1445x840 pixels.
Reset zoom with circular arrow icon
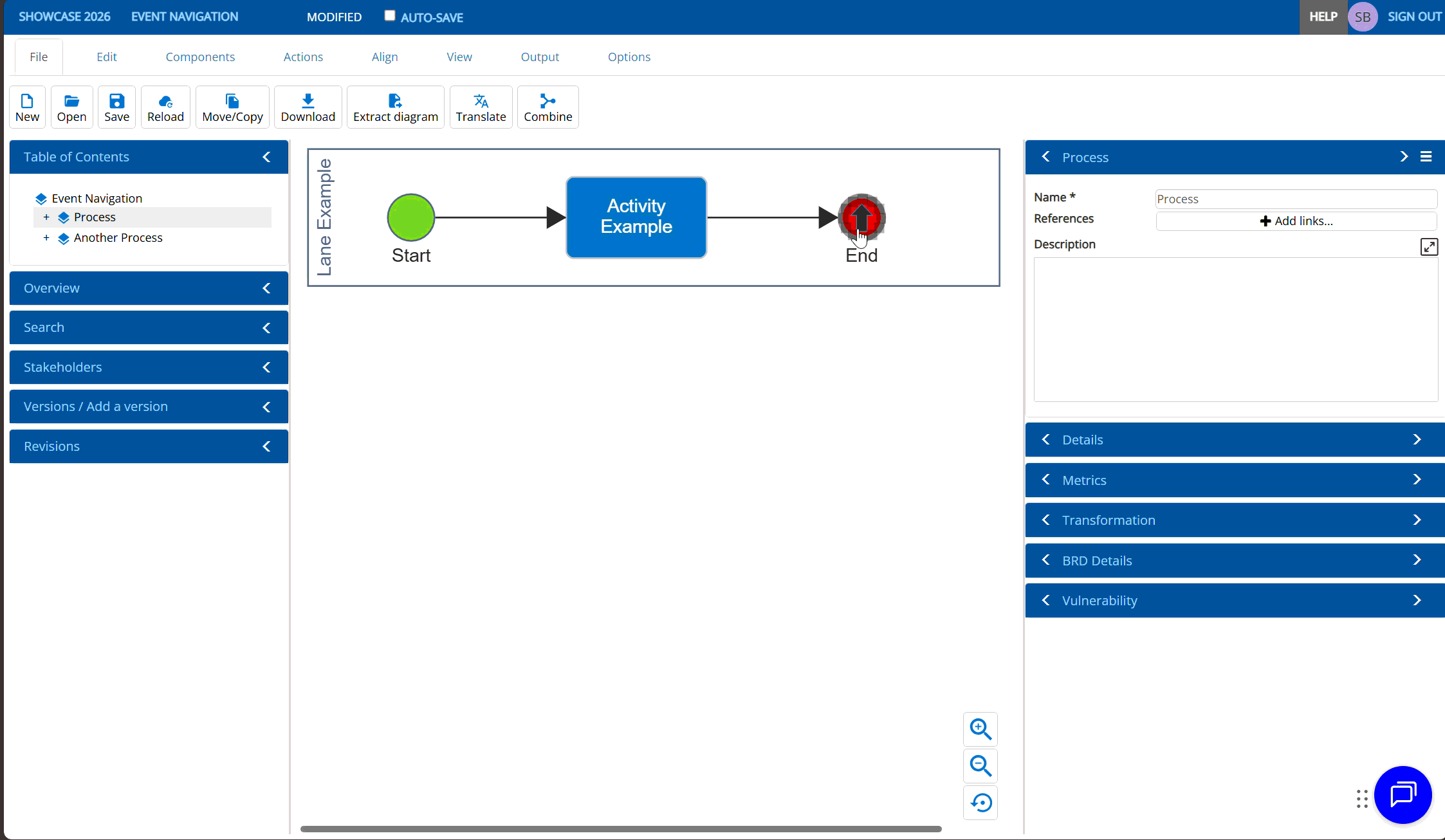point(980,803)
